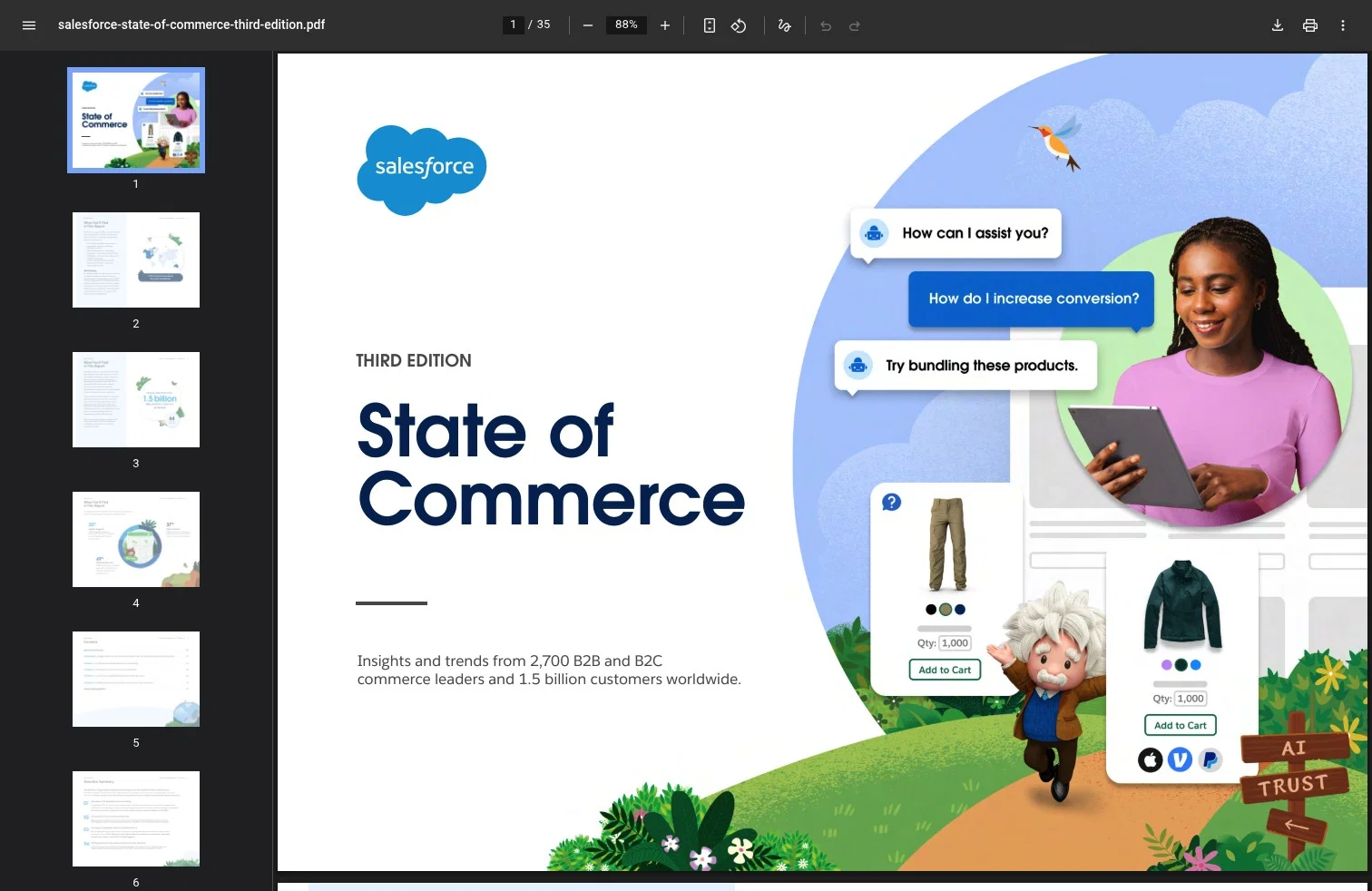The image size is (1372, 891).
Task: Click "How can I assist you?" bubble
Action: (956, 233)
